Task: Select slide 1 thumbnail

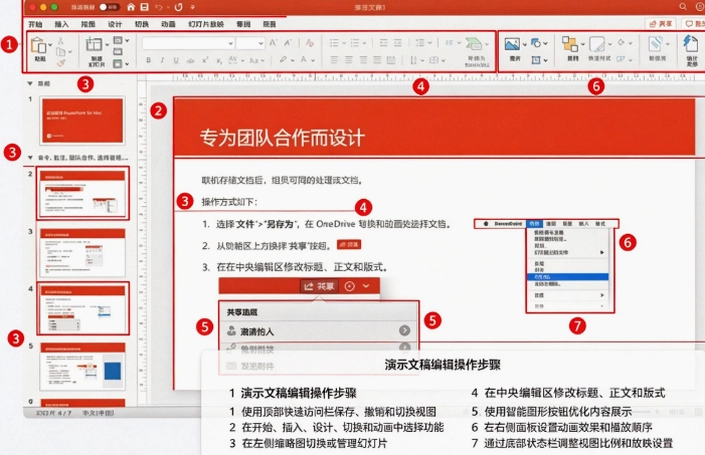Action: tap(82, 120)
